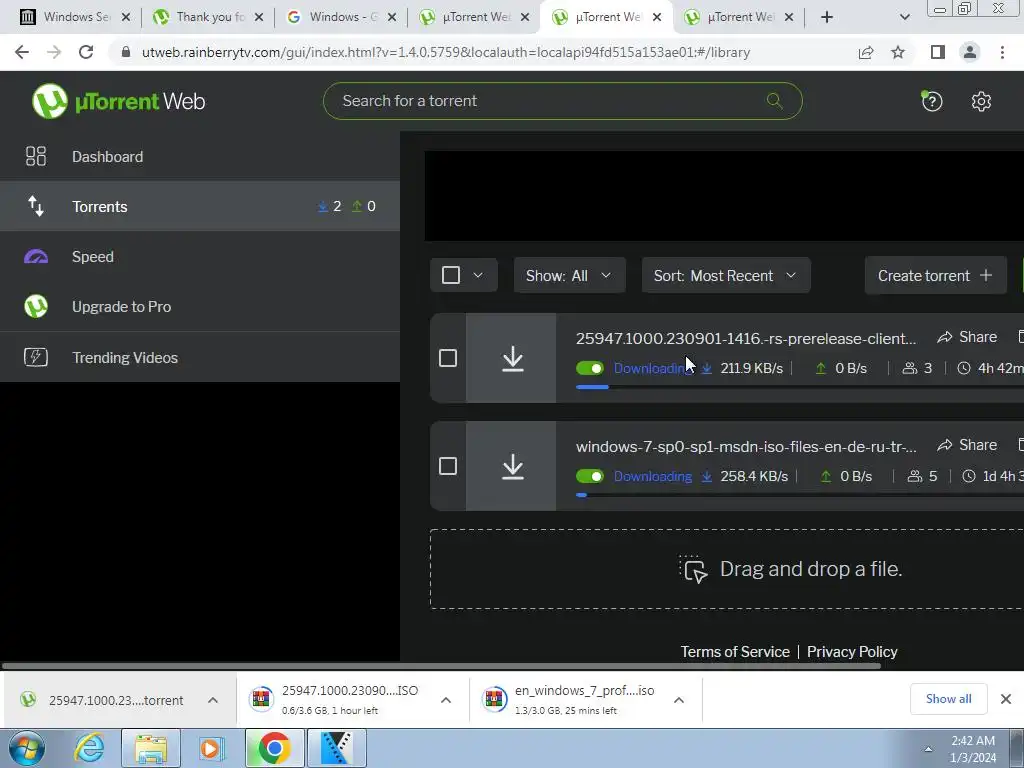Open Terms of Service link
The image size is (1024, 768).
[x=735, y=652]
